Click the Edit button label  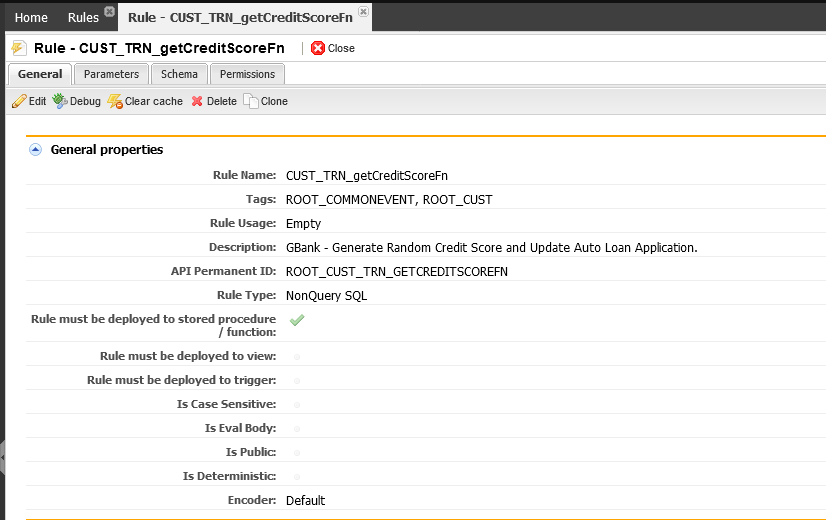tap(37, 101)
